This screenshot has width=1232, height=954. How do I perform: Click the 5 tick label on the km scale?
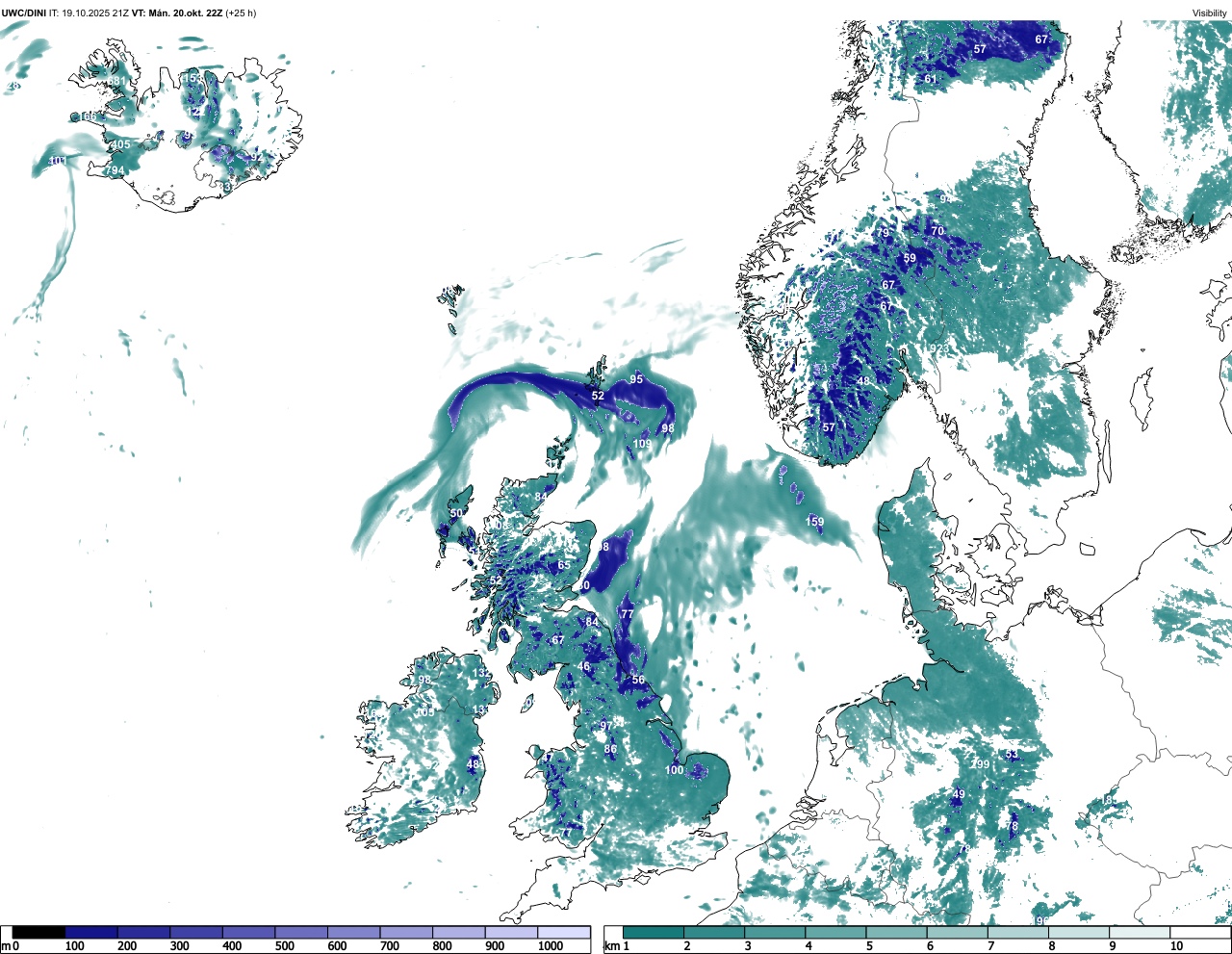click(x=868, y=946)
